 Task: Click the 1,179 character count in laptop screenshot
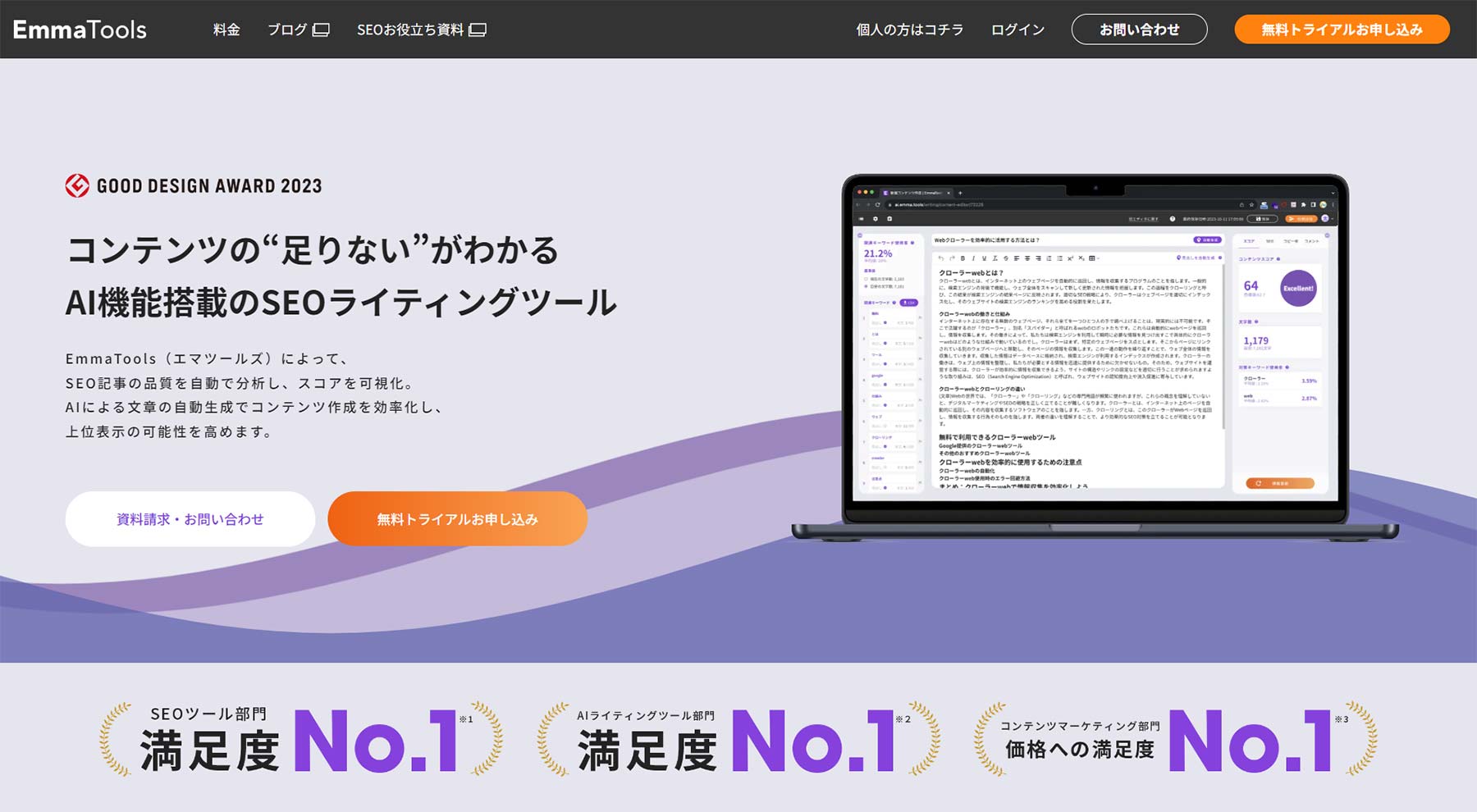point(1255,340)
